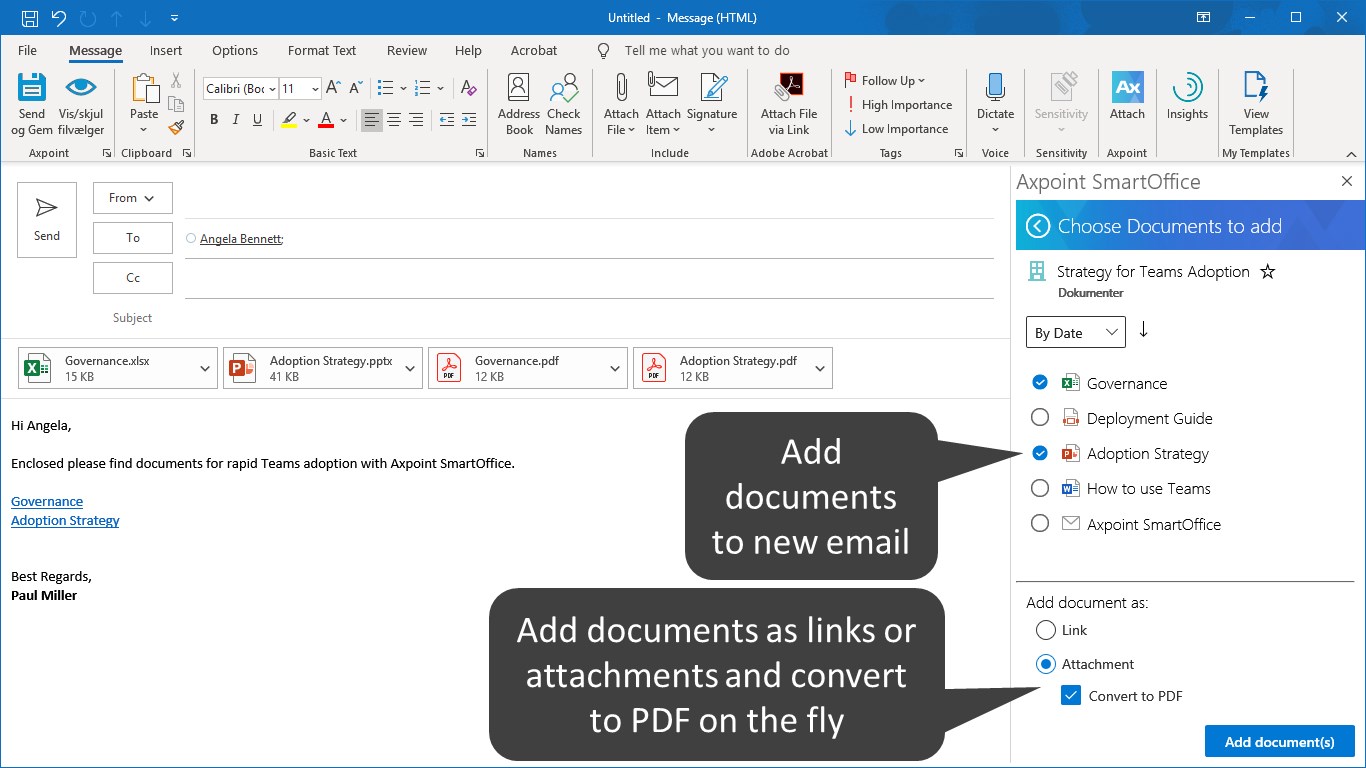Mark message as High Importance
Screen dimensions: 1366x768
point(898,105)
